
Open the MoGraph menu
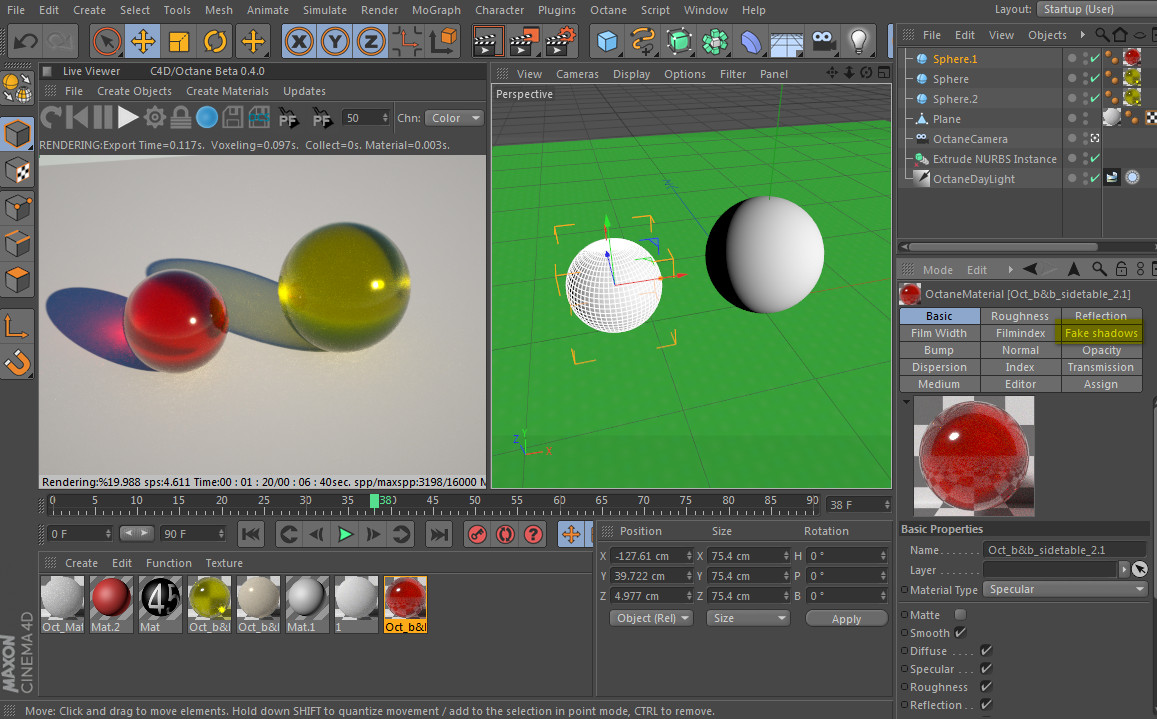pyautogui.click(x=436, y=10)
